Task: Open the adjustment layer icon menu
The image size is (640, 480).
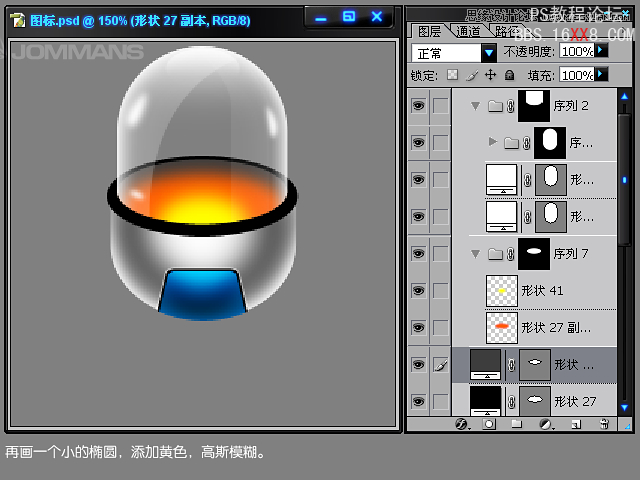Action: [546, 424]
